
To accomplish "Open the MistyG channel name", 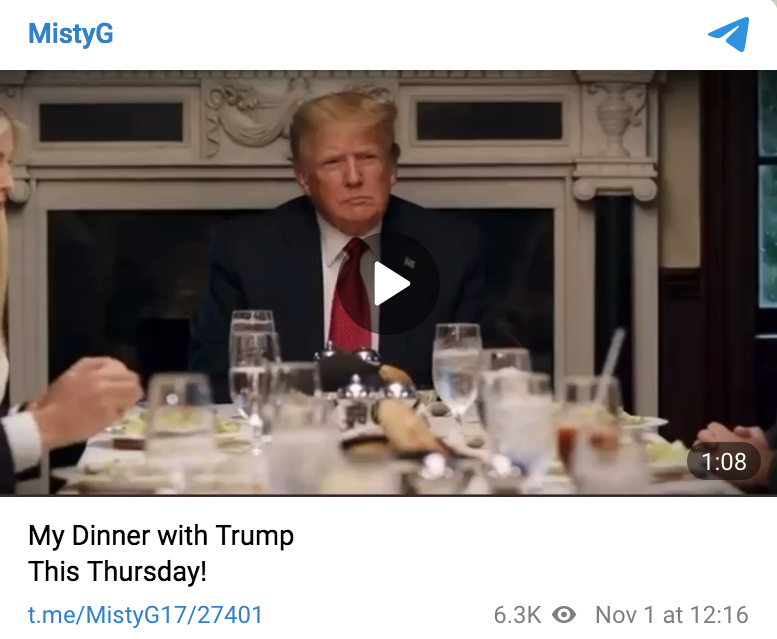I will click(x=71, y=34).
